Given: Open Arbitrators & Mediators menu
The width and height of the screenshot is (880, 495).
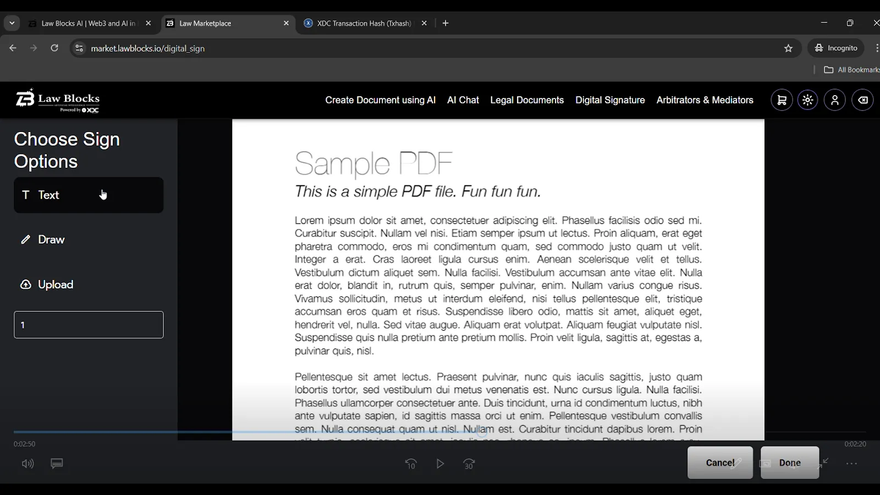Looking at the screenshot, I should pyautogui.click(x=705, y=100).
